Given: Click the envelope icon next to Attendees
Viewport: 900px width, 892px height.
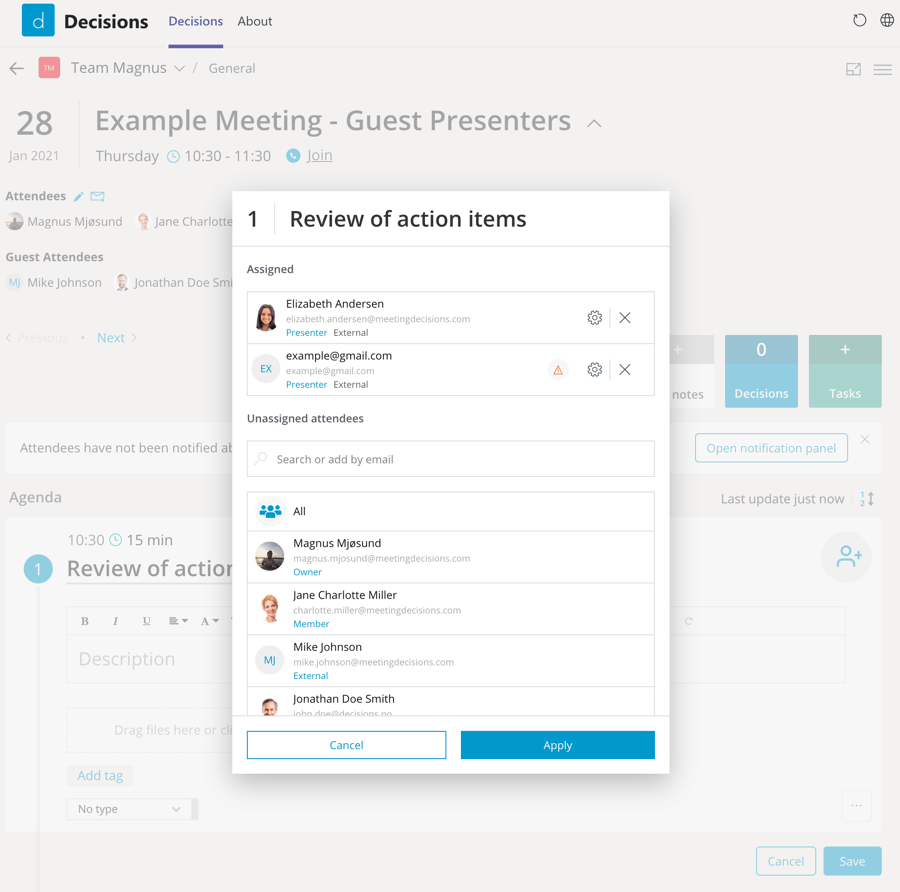Looking at the screenshot, I should pyautogui.click(x=97, y=196).
